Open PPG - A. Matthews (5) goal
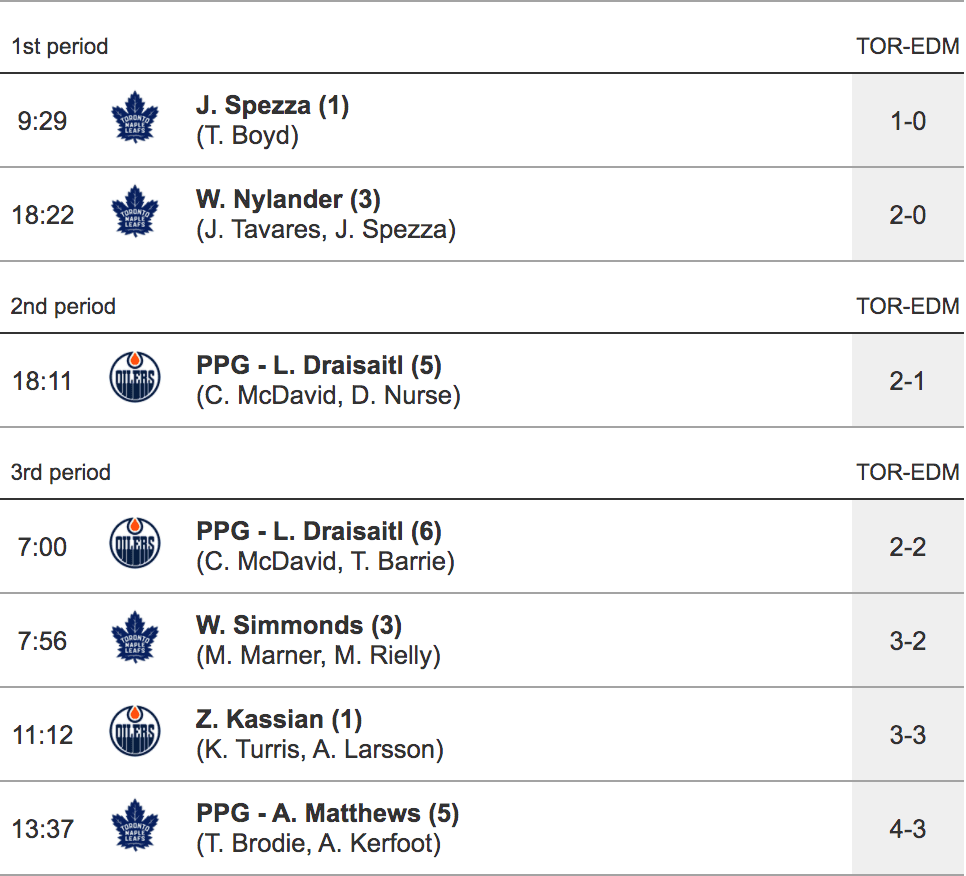Image resolution: width=966 pixels, height=876 pixels. 327,814
